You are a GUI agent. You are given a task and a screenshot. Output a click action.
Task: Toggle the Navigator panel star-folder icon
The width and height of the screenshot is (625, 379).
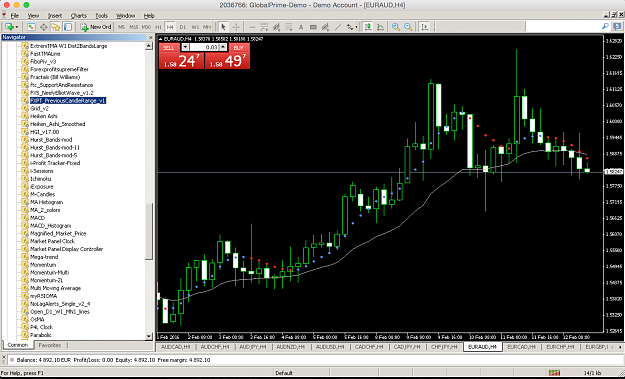55,27
